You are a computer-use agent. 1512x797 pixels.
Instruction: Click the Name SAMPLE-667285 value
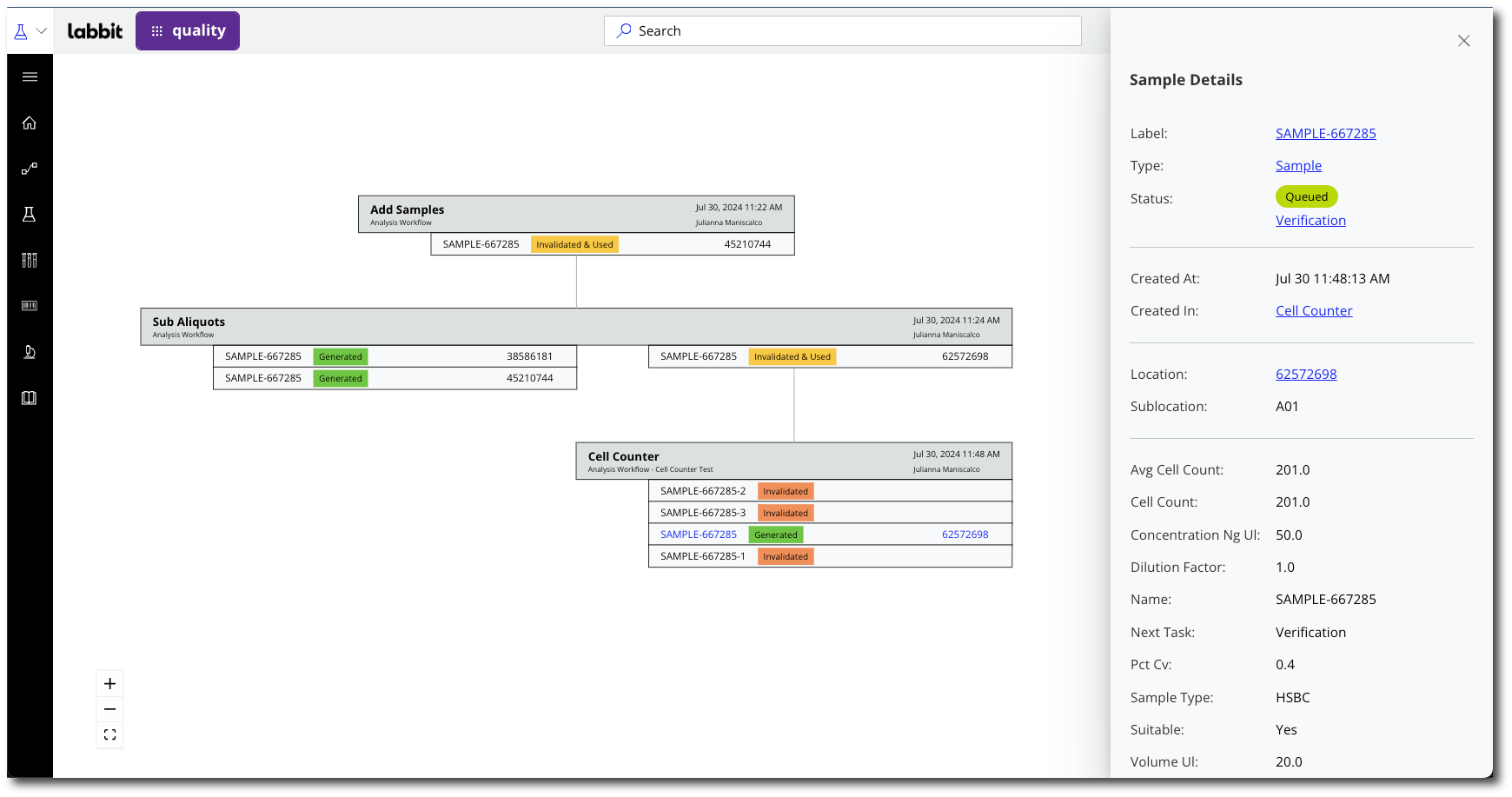[1326, 600]
